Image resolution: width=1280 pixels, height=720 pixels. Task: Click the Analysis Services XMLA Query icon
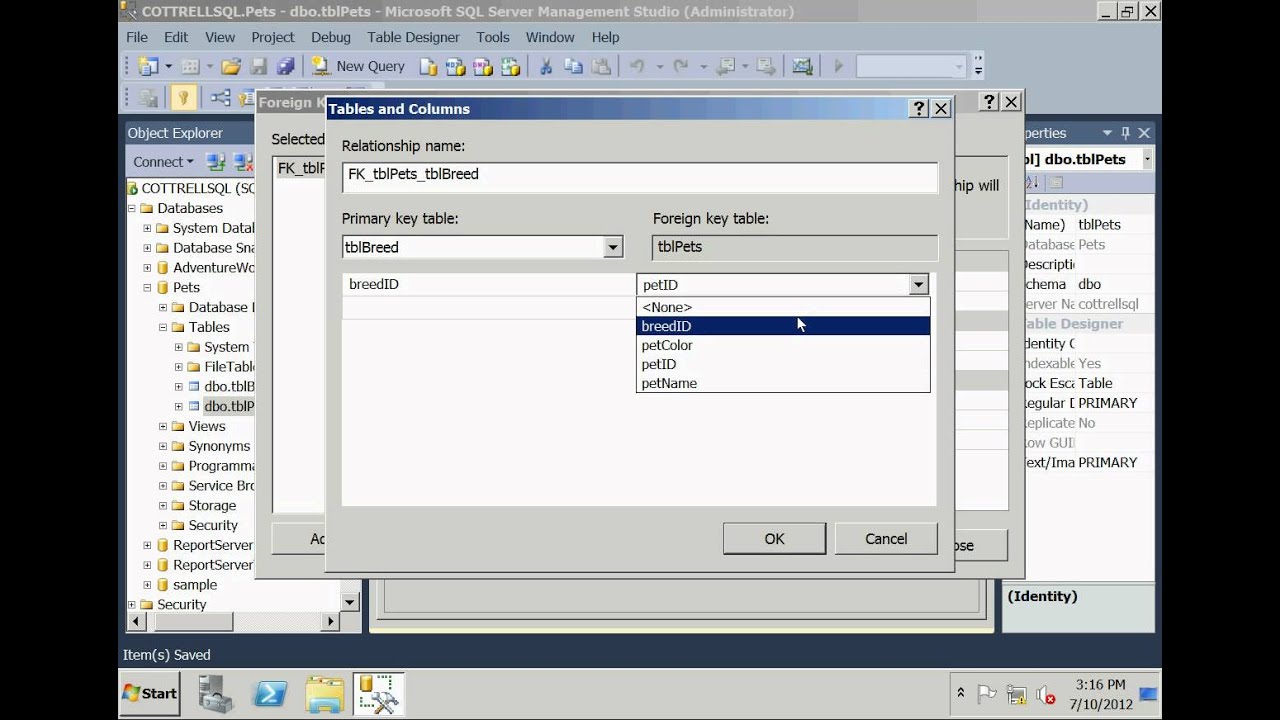click(x=511, y=66)
